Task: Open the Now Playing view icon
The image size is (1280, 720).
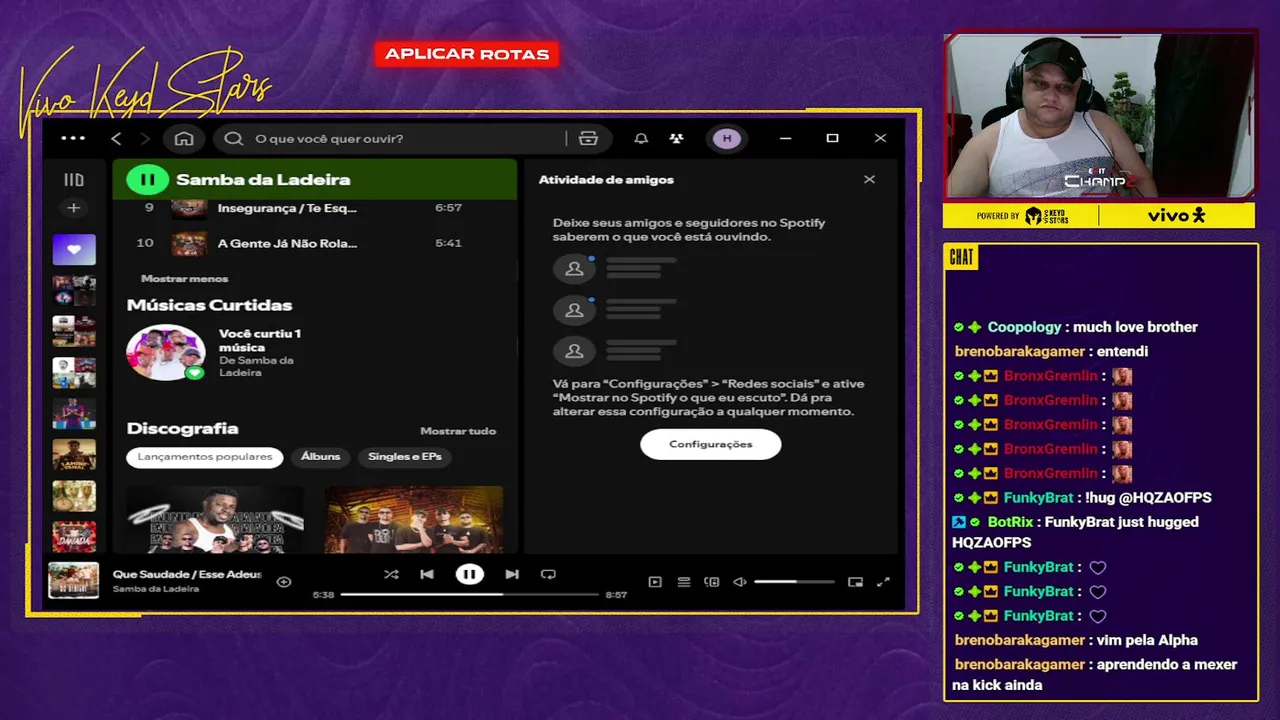Action: (x=655, y=582)
